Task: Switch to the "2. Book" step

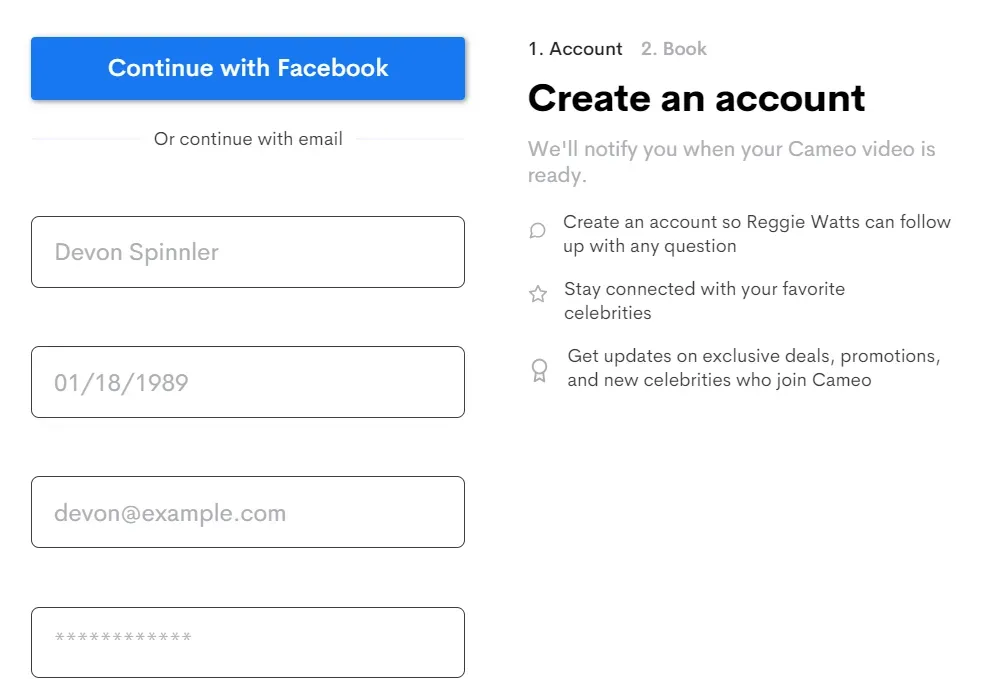Action: point(674,49)
